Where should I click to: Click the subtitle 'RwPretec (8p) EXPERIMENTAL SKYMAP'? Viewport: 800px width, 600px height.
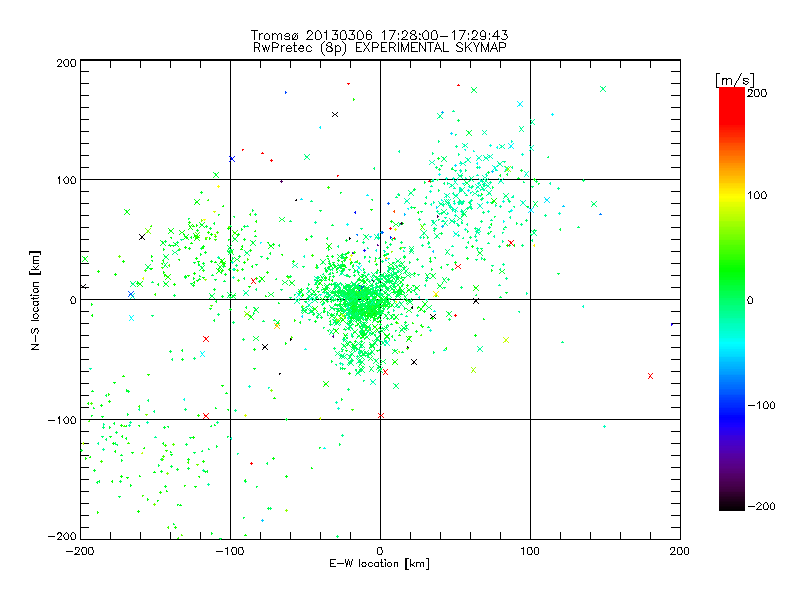(380, 48)
